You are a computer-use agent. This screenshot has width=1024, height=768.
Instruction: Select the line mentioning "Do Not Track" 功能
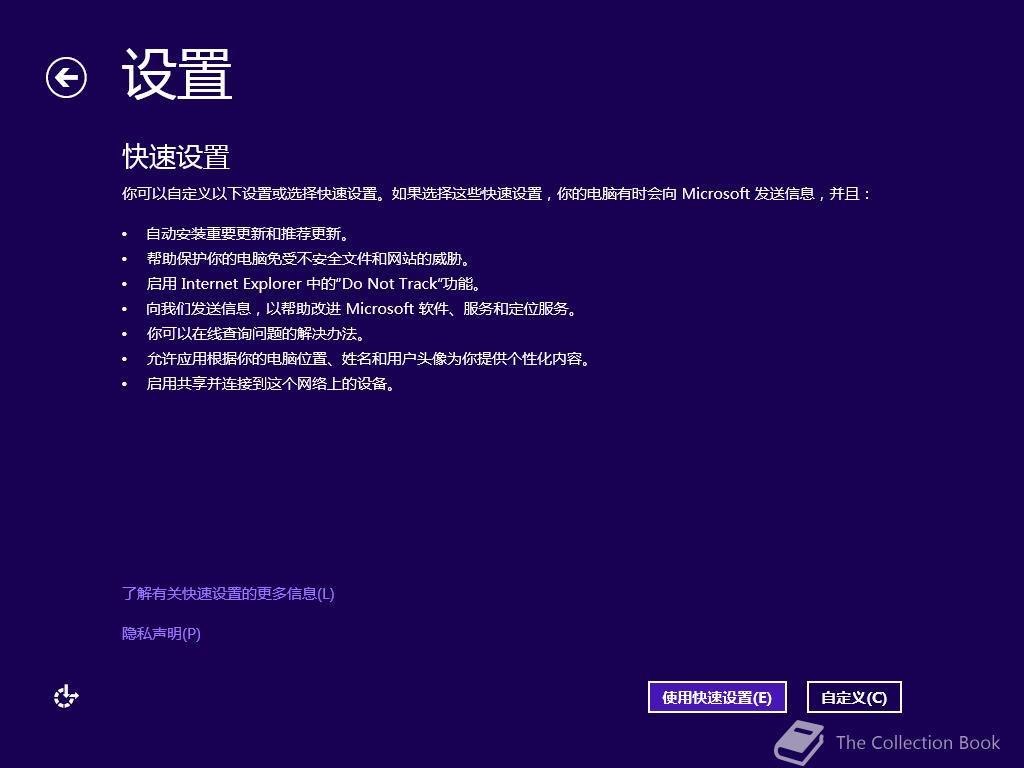(314, 283)
